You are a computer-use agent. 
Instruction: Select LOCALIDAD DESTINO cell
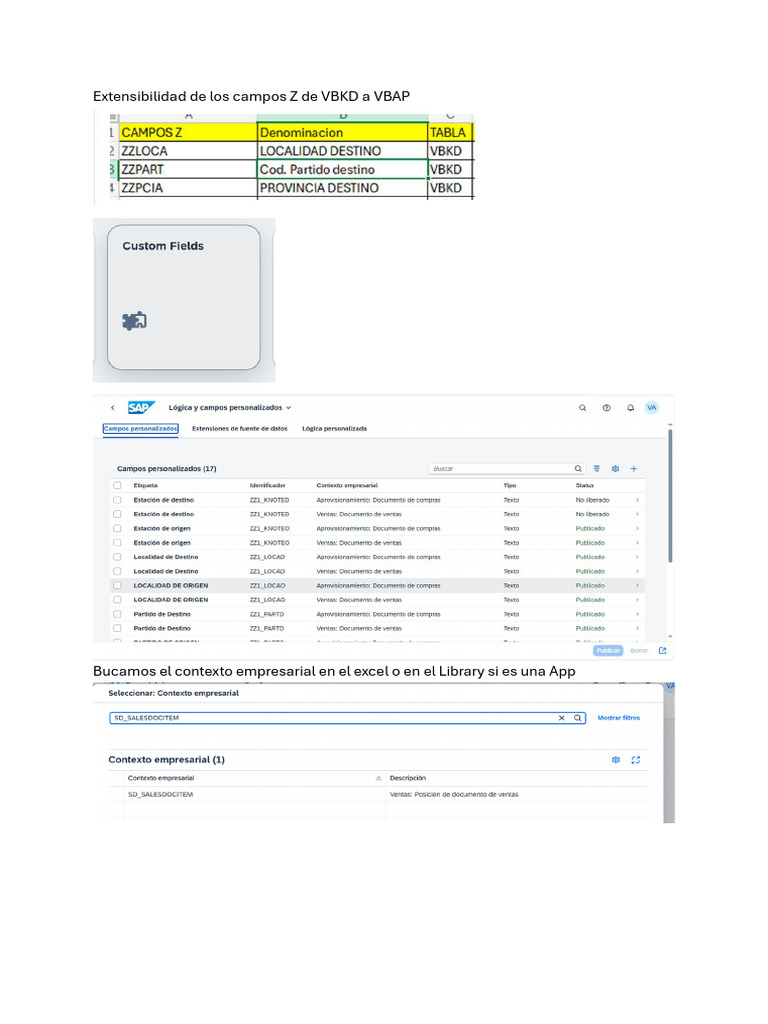342,151
